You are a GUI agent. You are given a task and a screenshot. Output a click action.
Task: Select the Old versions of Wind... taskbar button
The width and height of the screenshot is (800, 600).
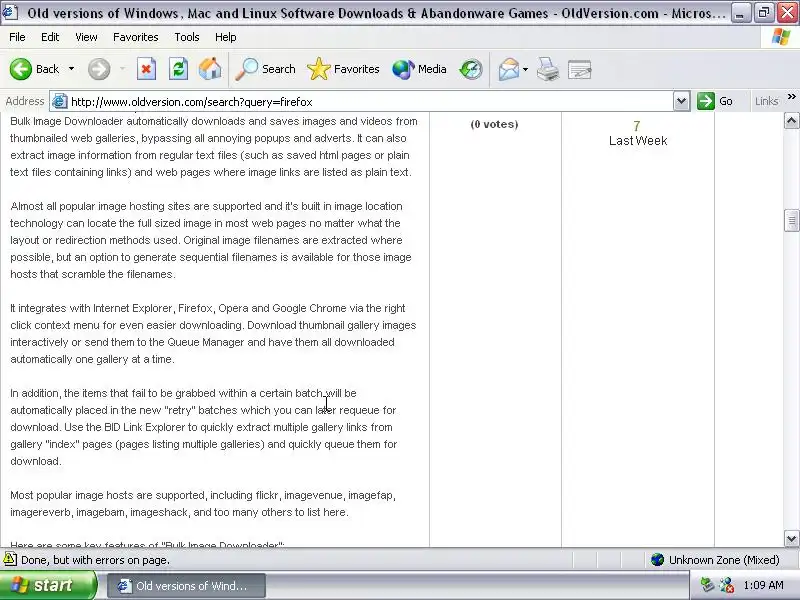tap(186, 586)
